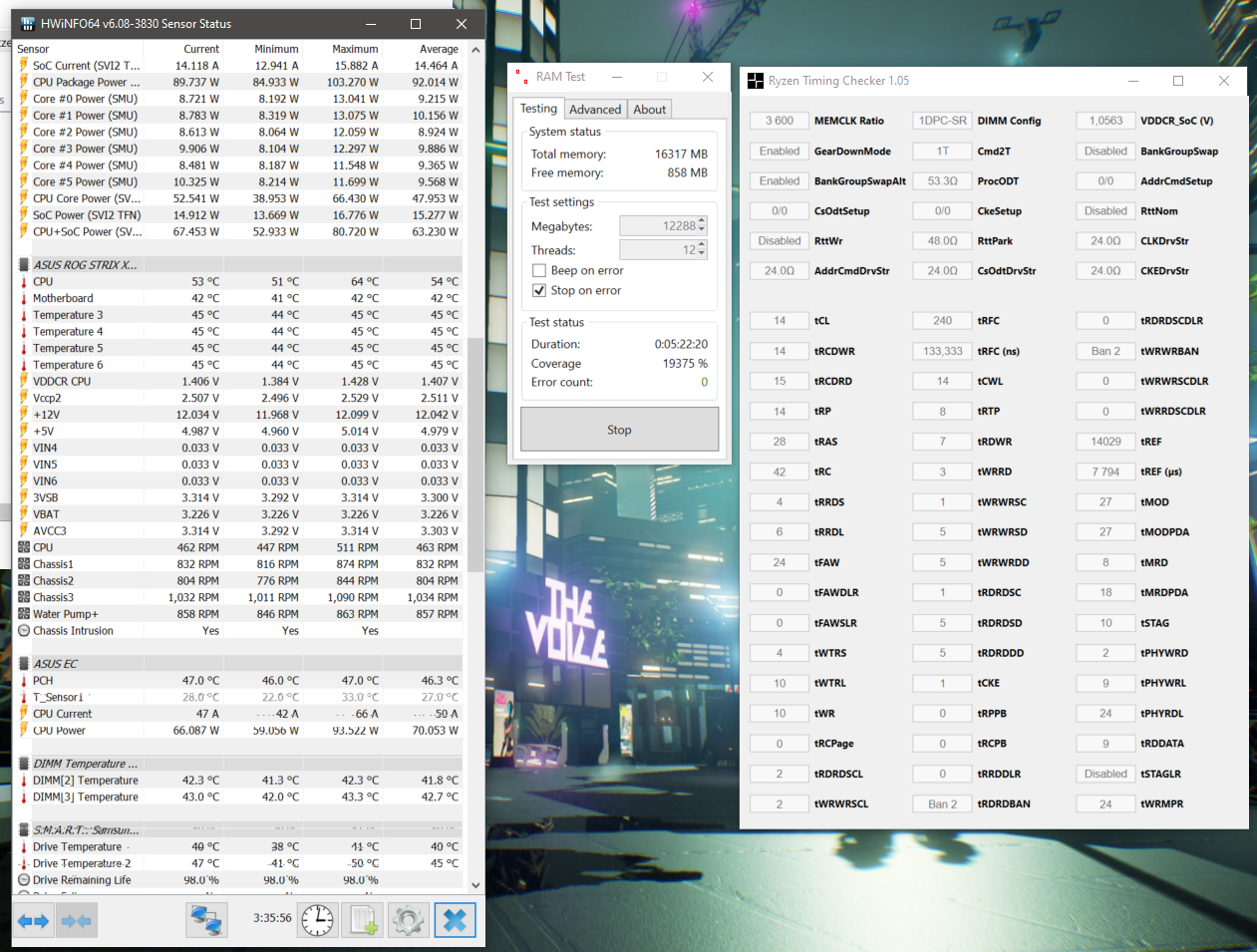Open the Advanced tab in RAM Test

pos(595,110)
